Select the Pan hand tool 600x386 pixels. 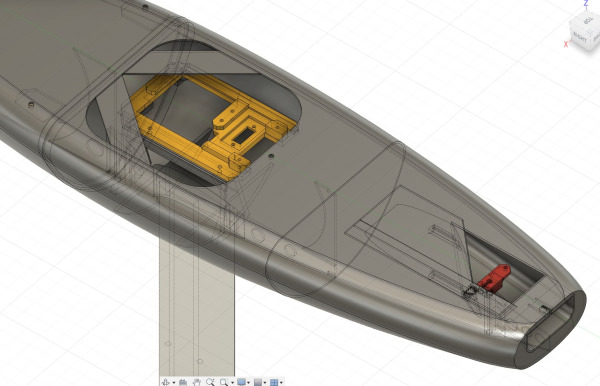(196, 382)
